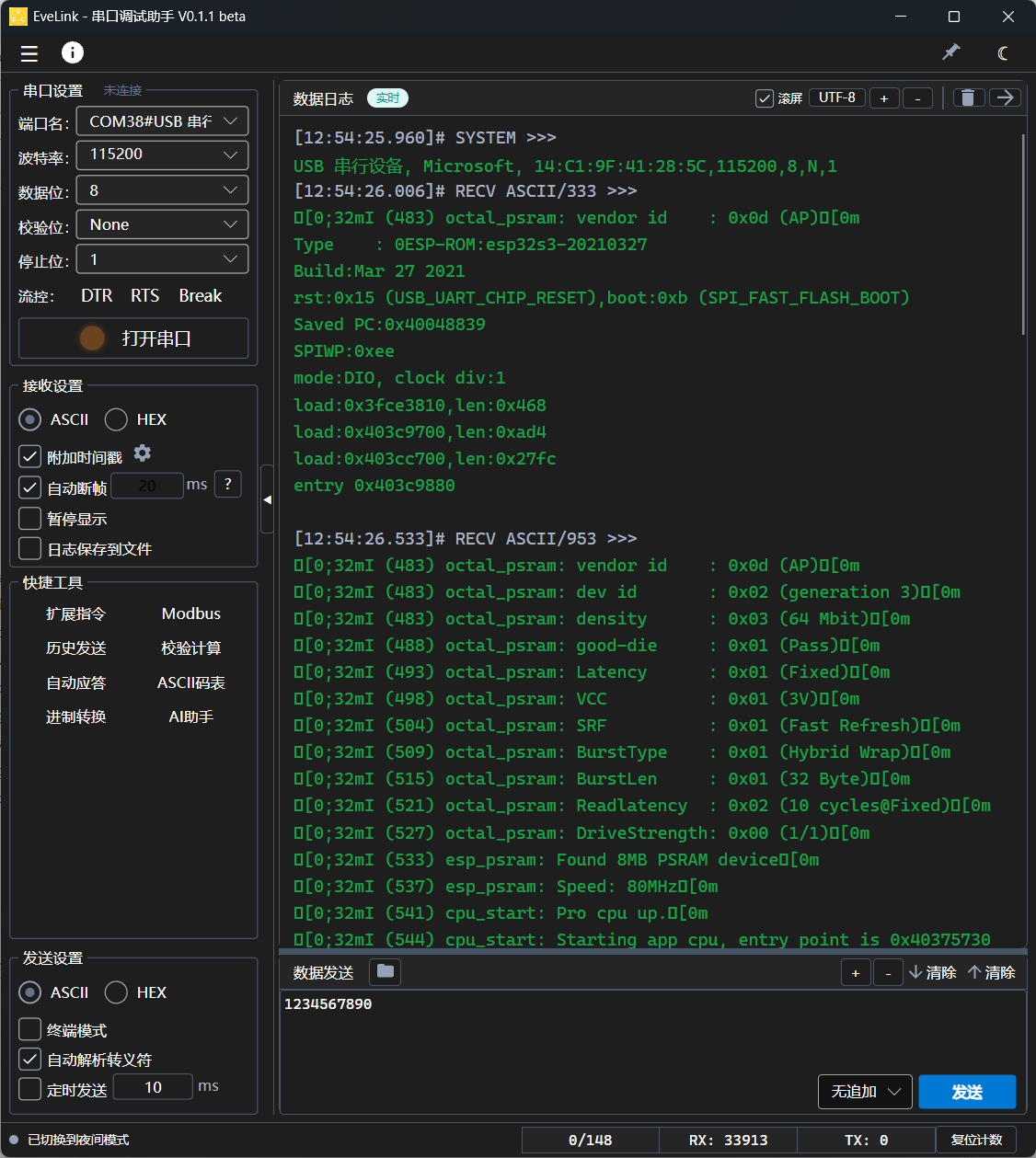Image resolution: width=1036 pixels, height=1158 pixels.
Task: Open the hamburger menu
Action: 29,53
